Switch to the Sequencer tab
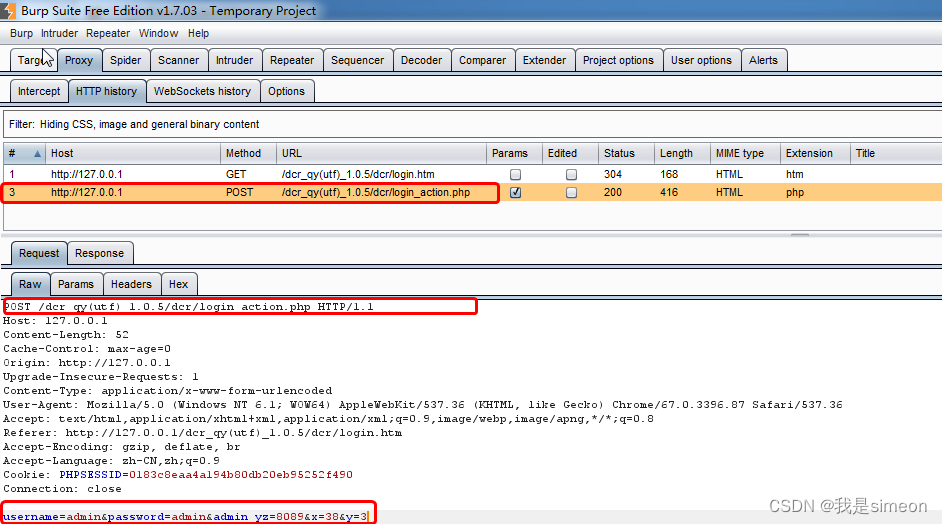 [x=357, y=60]
